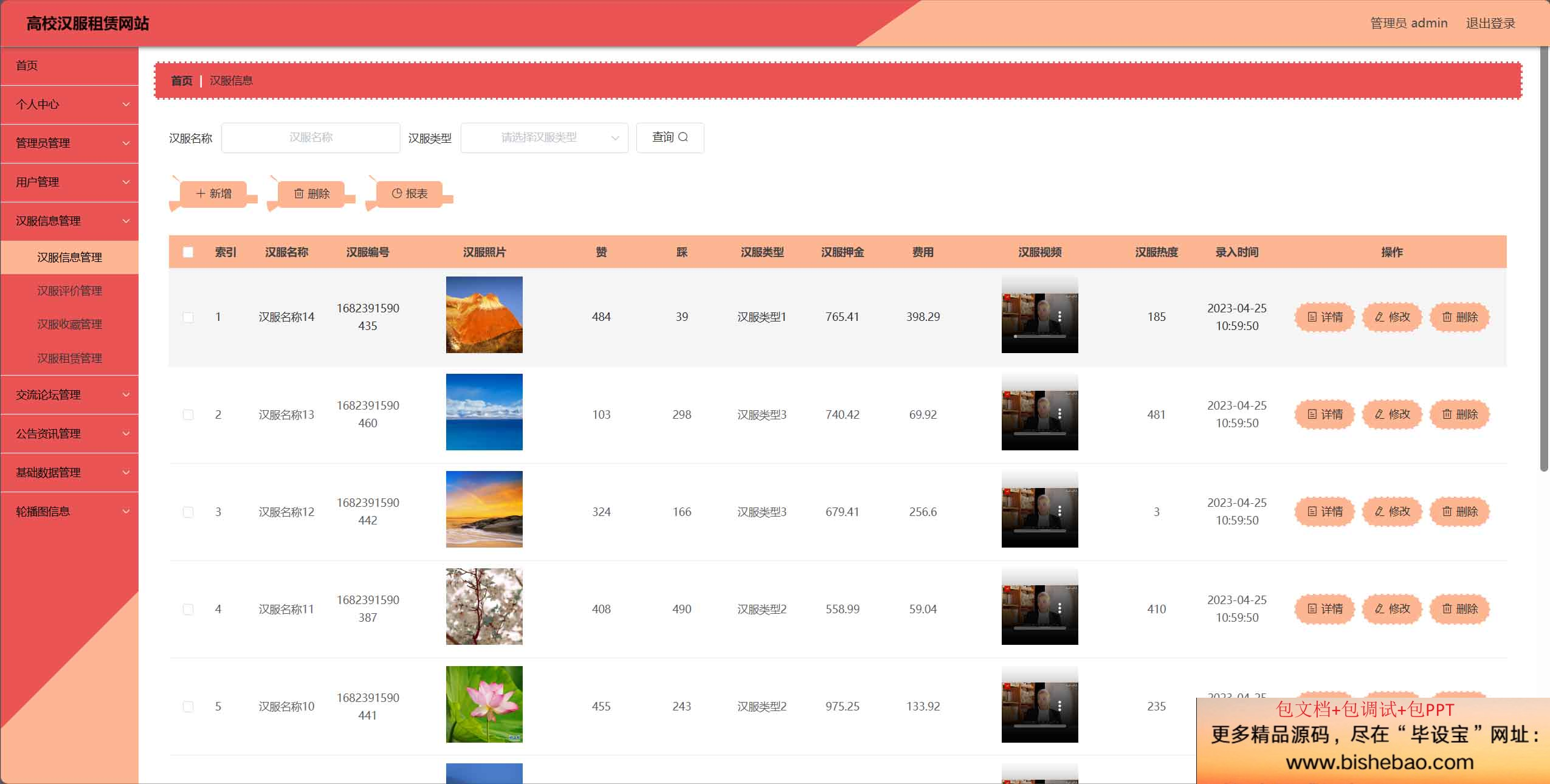1550x784 pixels.
Task: Focus the 汉服名称 search input
Action: coord(311,137)
